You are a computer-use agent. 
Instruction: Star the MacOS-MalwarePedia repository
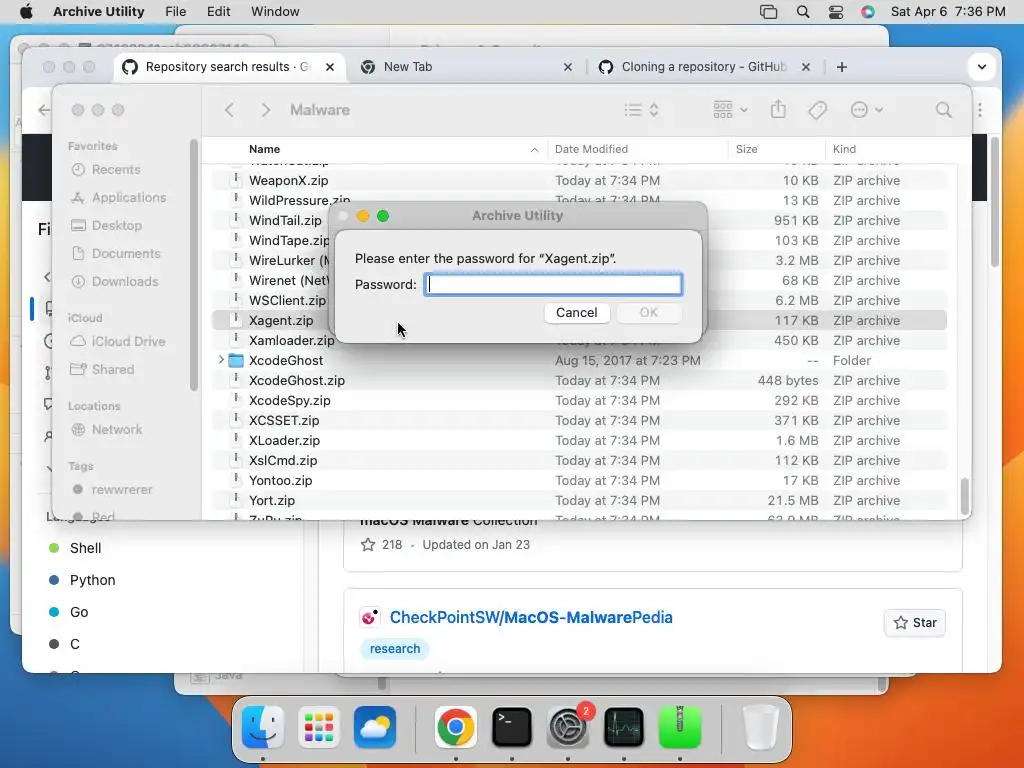tap(914, 623)
